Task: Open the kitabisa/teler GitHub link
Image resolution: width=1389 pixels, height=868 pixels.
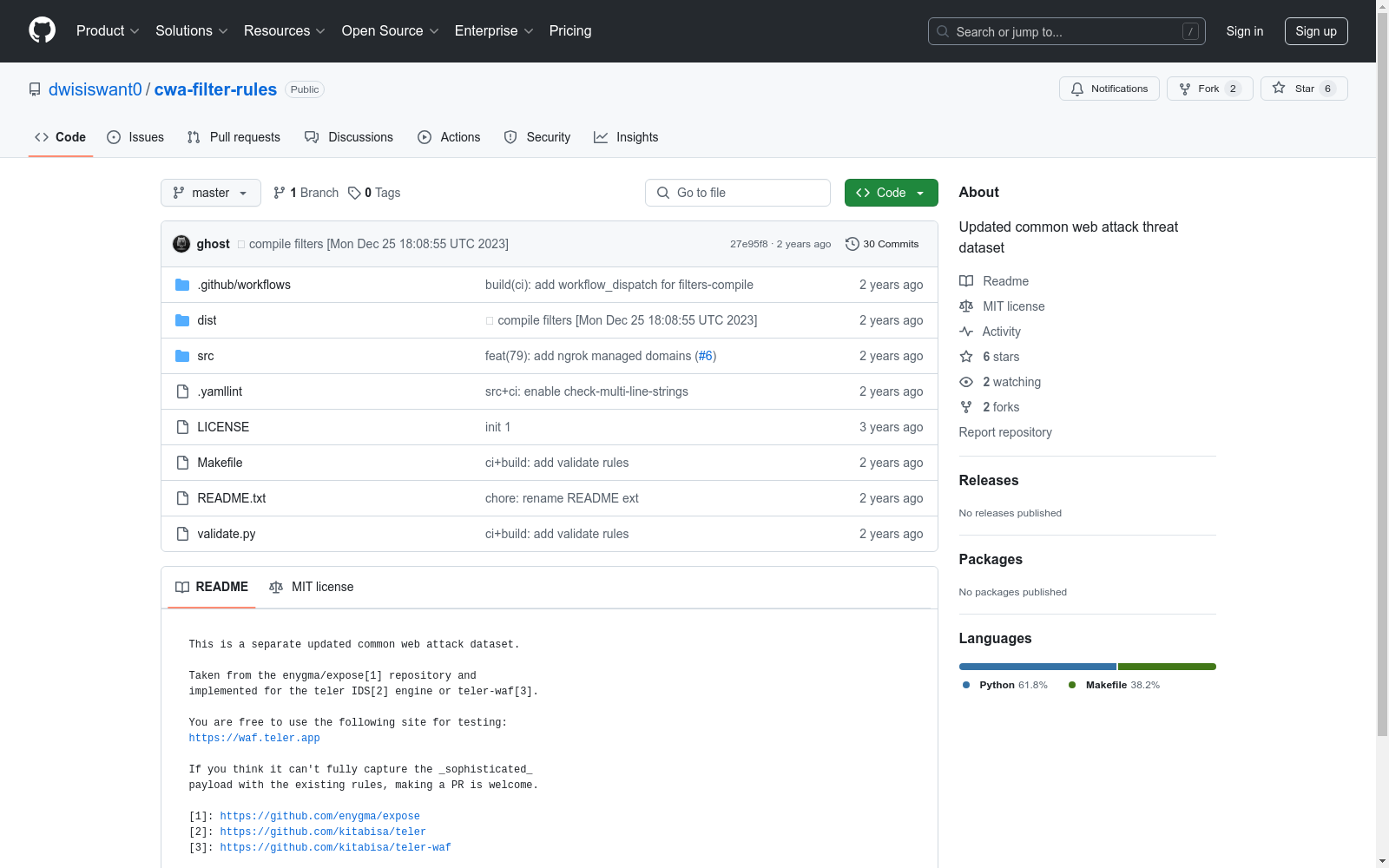Action: (323, 832)
